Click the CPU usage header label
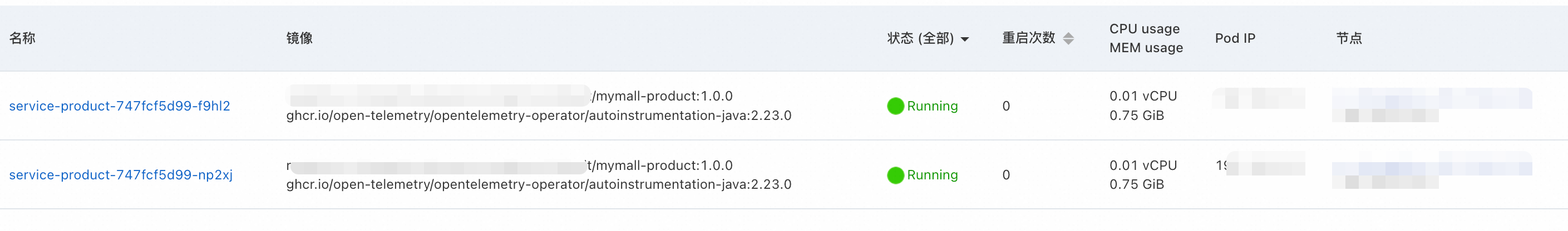 [1145, 29]
